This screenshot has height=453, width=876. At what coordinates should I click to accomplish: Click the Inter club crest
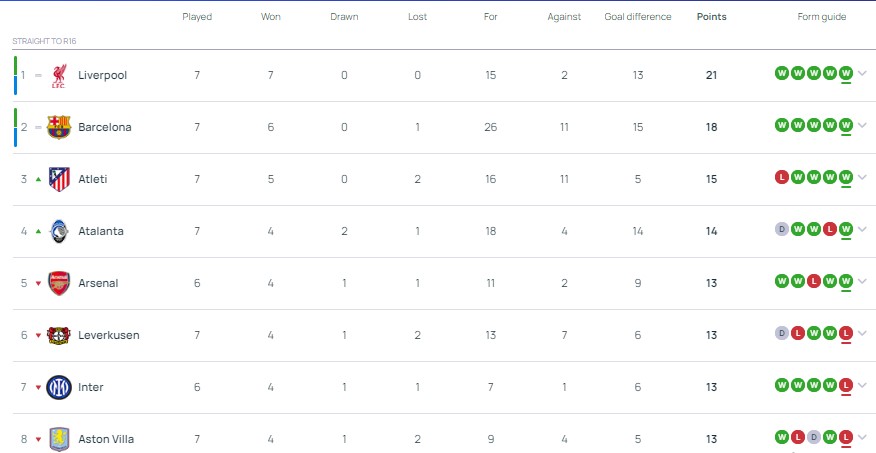point(59,387)
